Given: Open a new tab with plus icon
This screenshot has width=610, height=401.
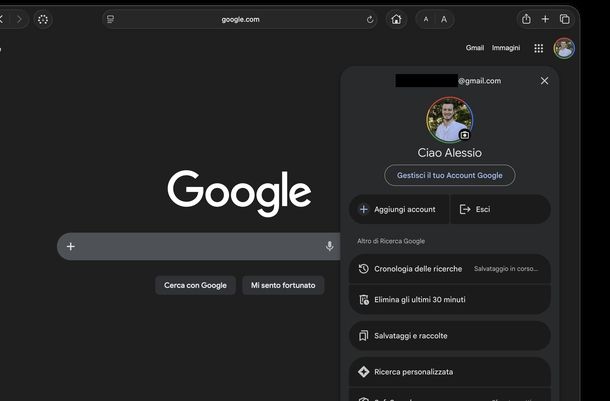Looking at the screenshot, I should pos(545,19).
